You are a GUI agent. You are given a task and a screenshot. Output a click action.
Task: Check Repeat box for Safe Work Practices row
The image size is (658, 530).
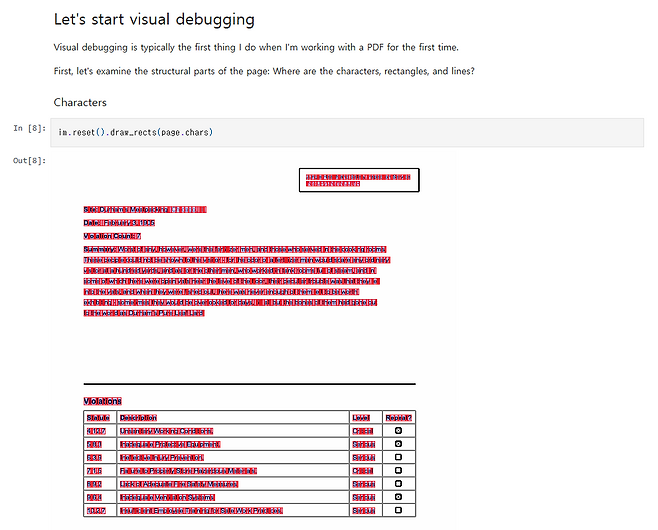[x=398, y=510]
